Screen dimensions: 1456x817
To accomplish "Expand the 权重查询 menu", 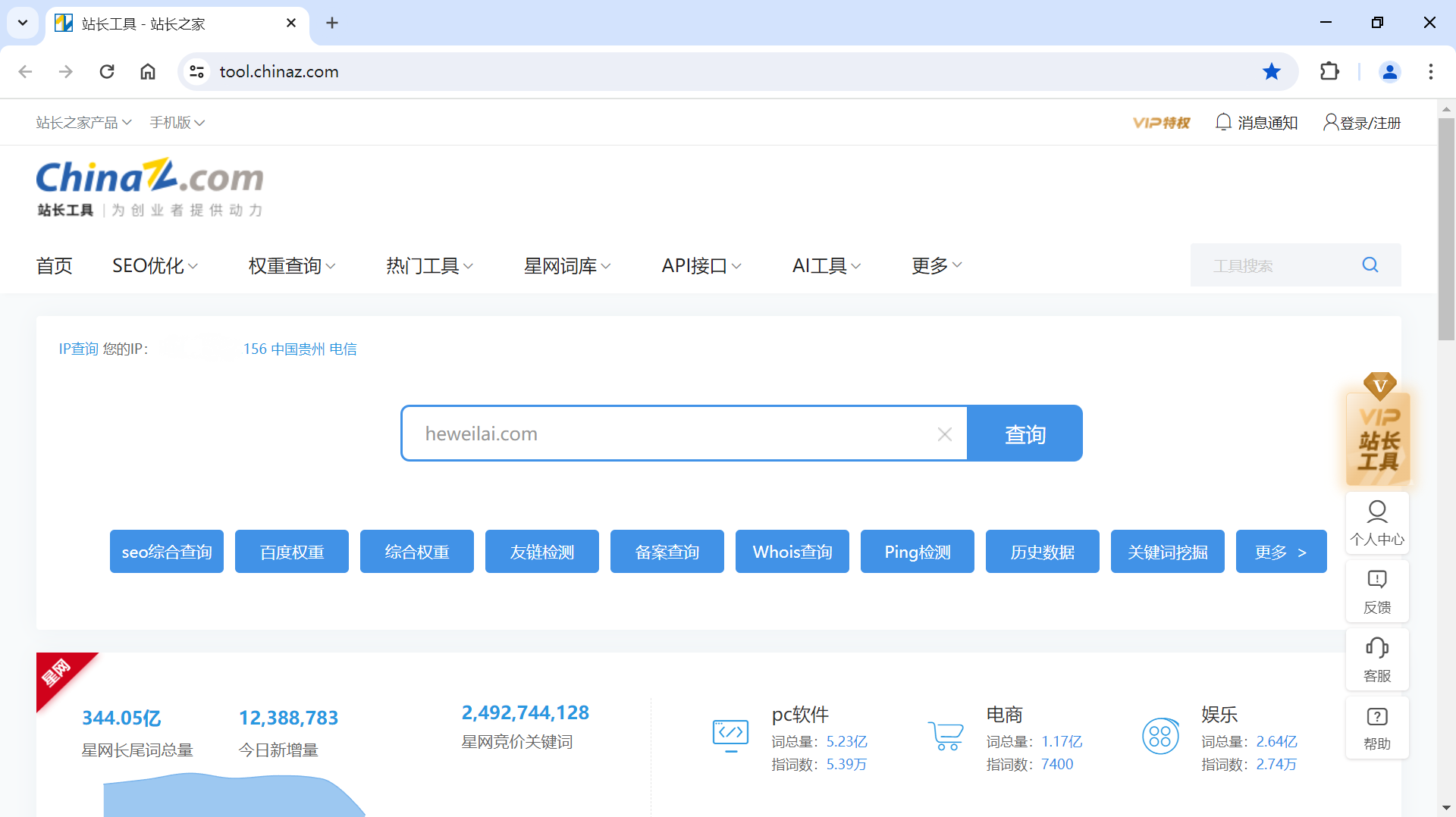I will coord(292,265).
